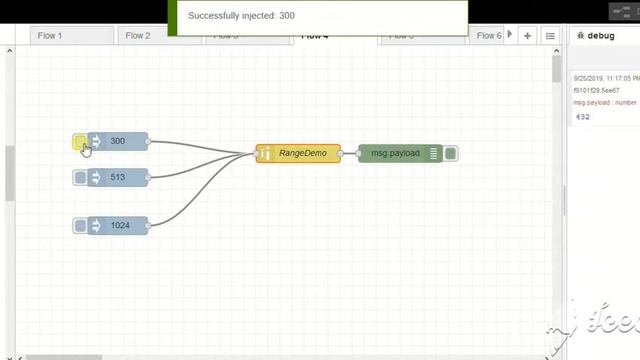The width and height of the screenshot is (640, 360).
Task: Dismiss the Successfully injected notification
Action: (x=318, y=18)
